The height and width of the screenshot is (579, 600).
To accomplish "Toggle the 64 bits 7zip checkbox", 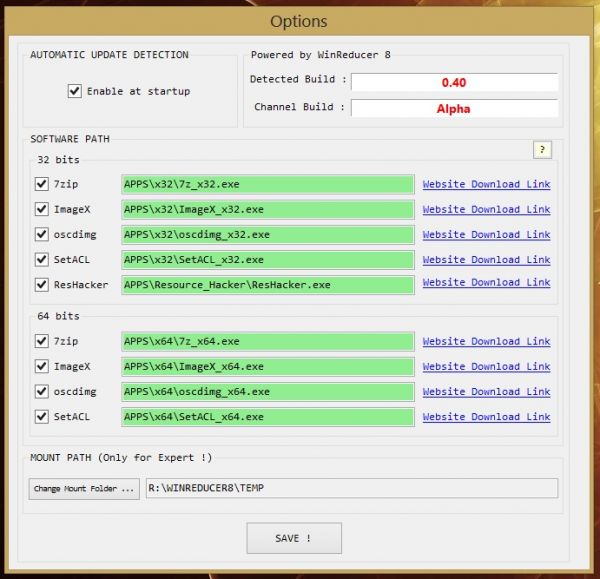I will pos(41,341).
